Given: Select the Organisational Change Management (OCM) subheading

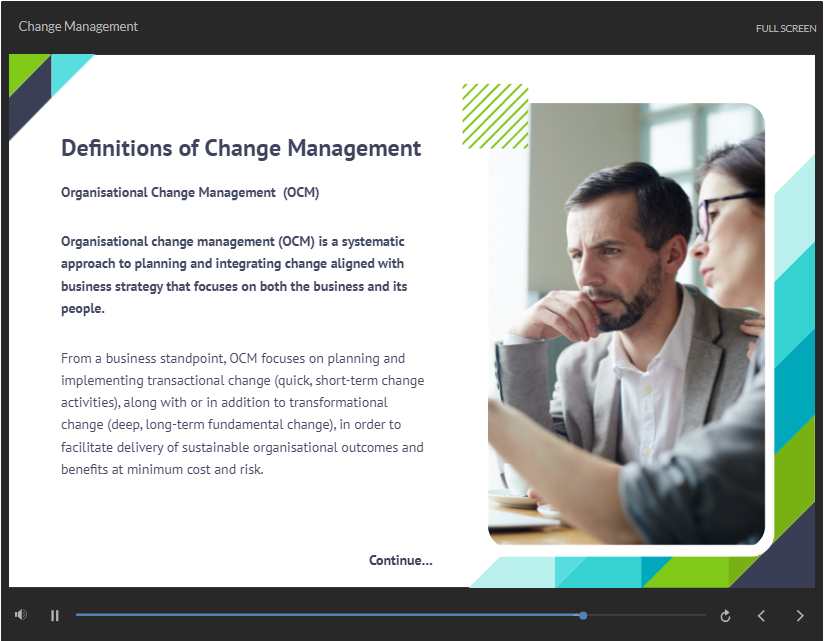Looking at the screenshot, I should pos(190,193).
